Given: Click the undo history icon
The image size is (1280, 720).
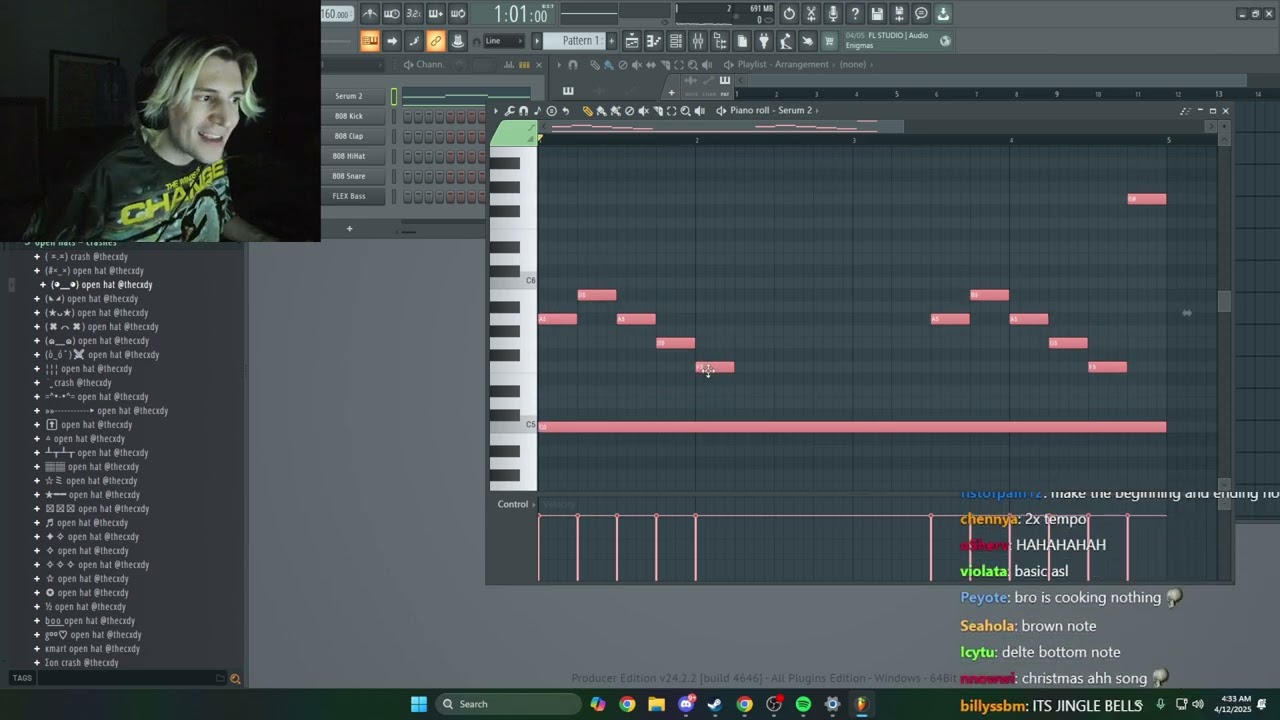Looking at the screenshot, I should pos(789,14).
